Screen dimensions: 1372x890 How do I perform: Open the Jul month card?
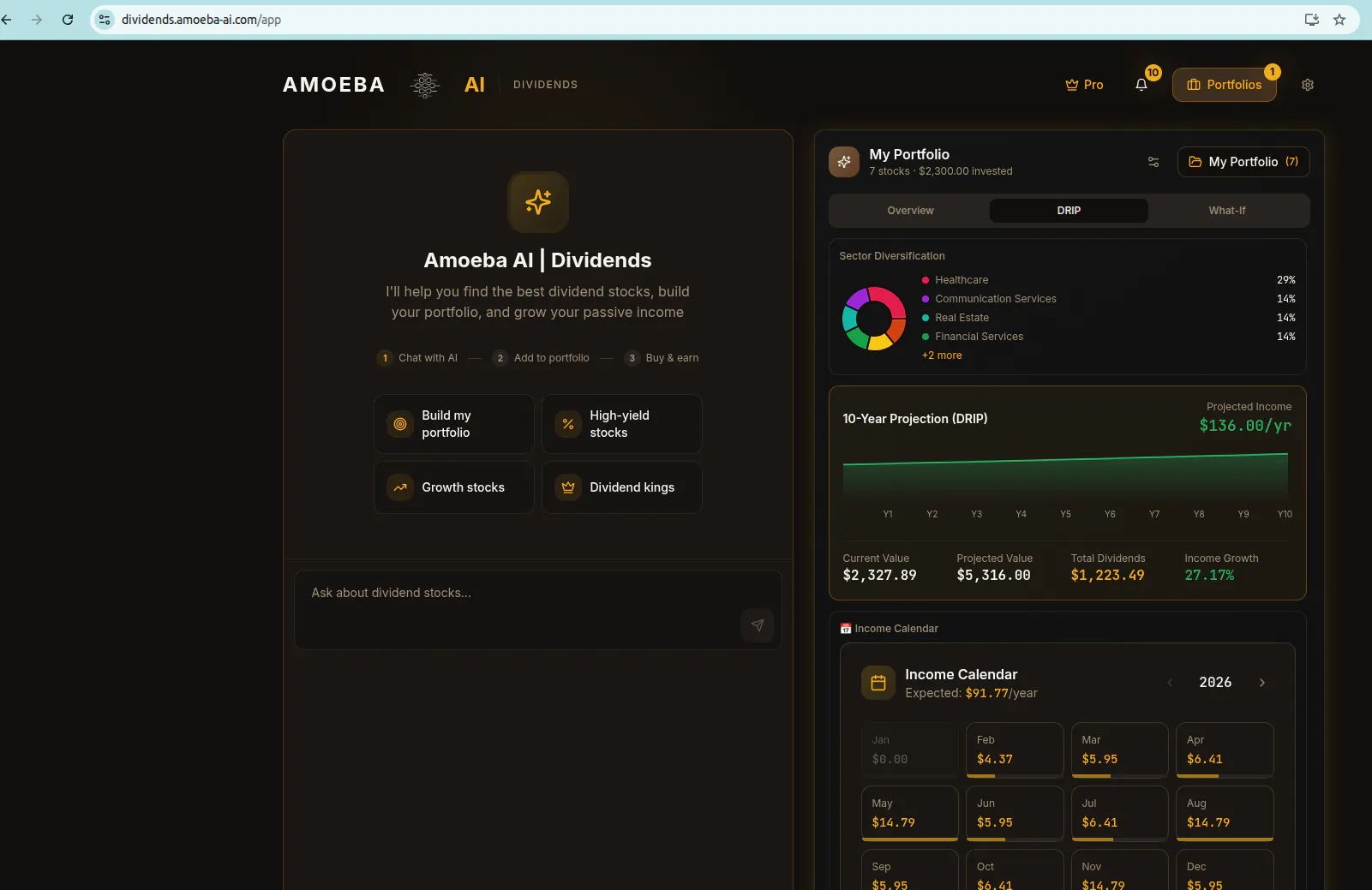(1120, 814)
